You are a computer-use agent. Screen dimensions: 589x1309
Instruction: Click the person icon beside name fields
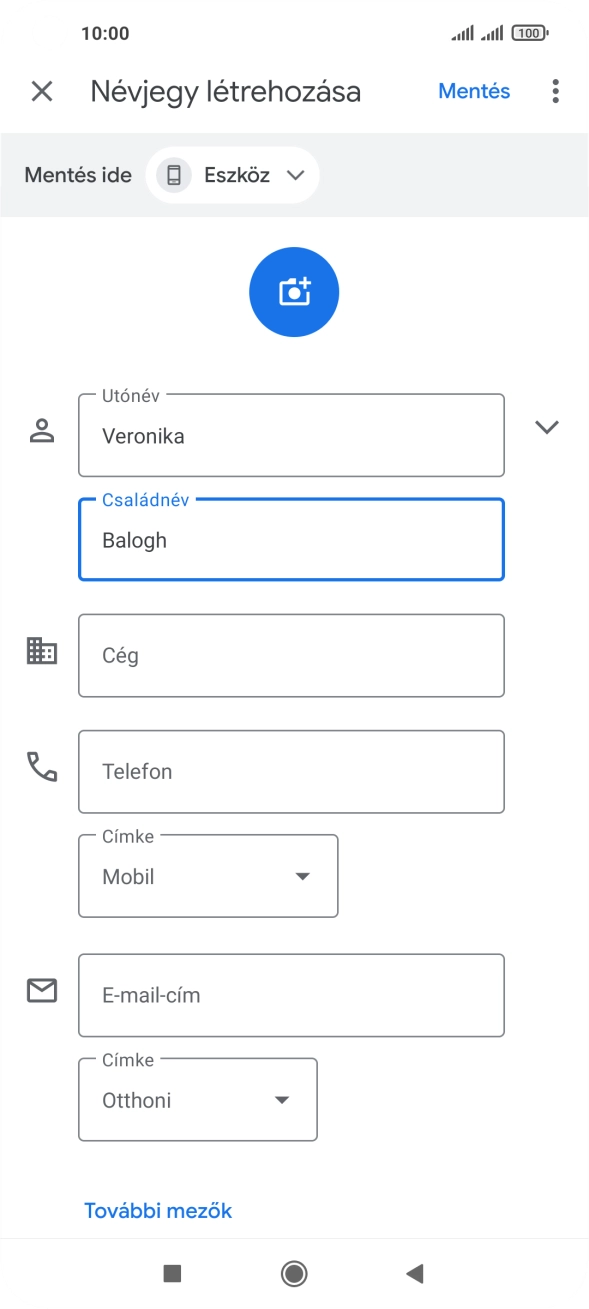pyautogui.click(x=41, y=430)
